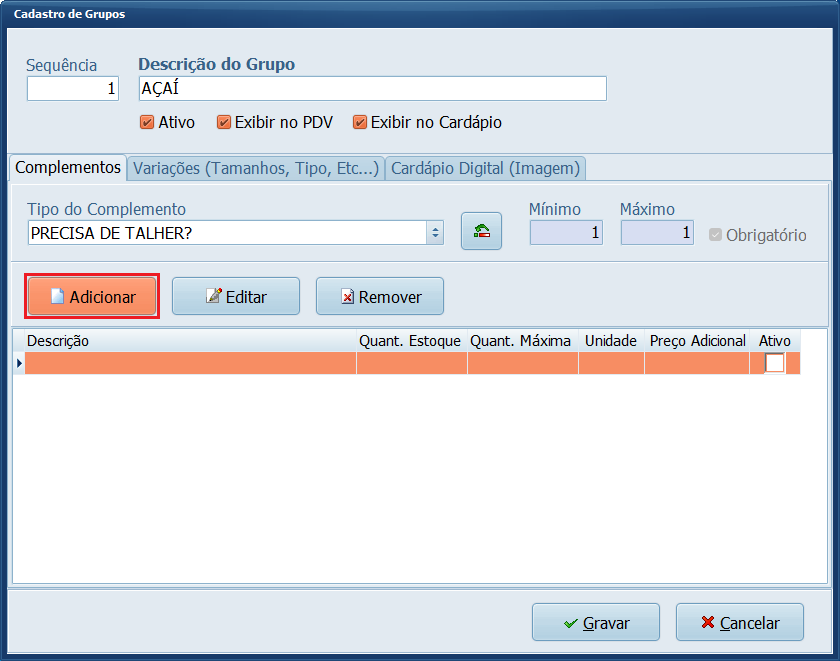Click the green complement type icon beside the dropdown
Image resolution: width=840 pixels, height=661 pixels.
click(481, 229)
